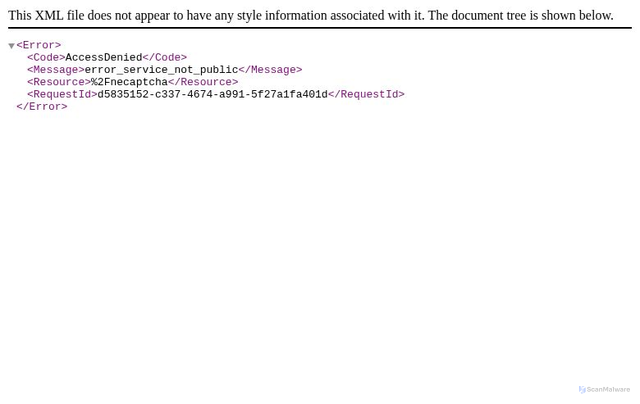Click the error_service_not_public message text
Screen dimensions: 640x404
point(162,70)
